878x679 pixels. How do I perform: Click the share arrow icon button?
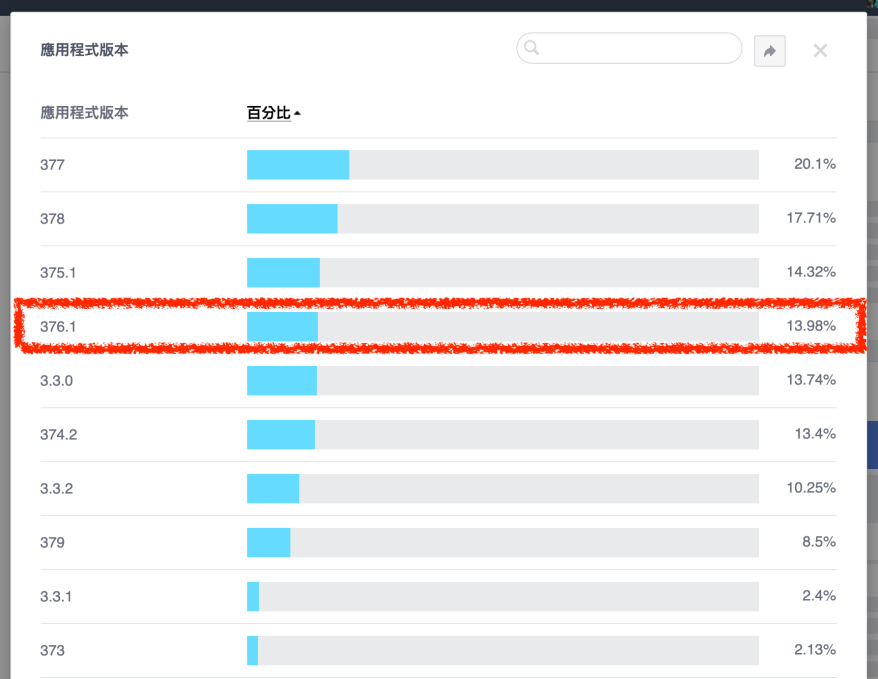click(x=769, y=51)
